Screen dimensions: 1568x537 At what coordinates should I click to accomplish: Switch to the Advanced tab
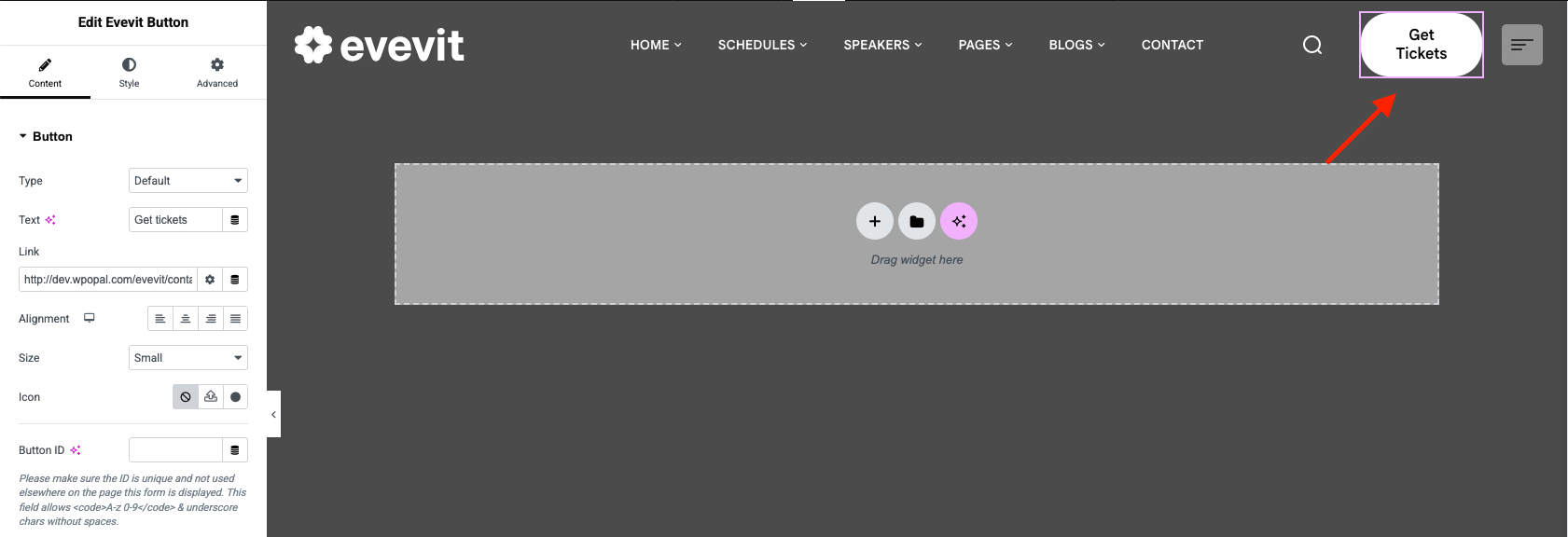(x=216, y=72)
